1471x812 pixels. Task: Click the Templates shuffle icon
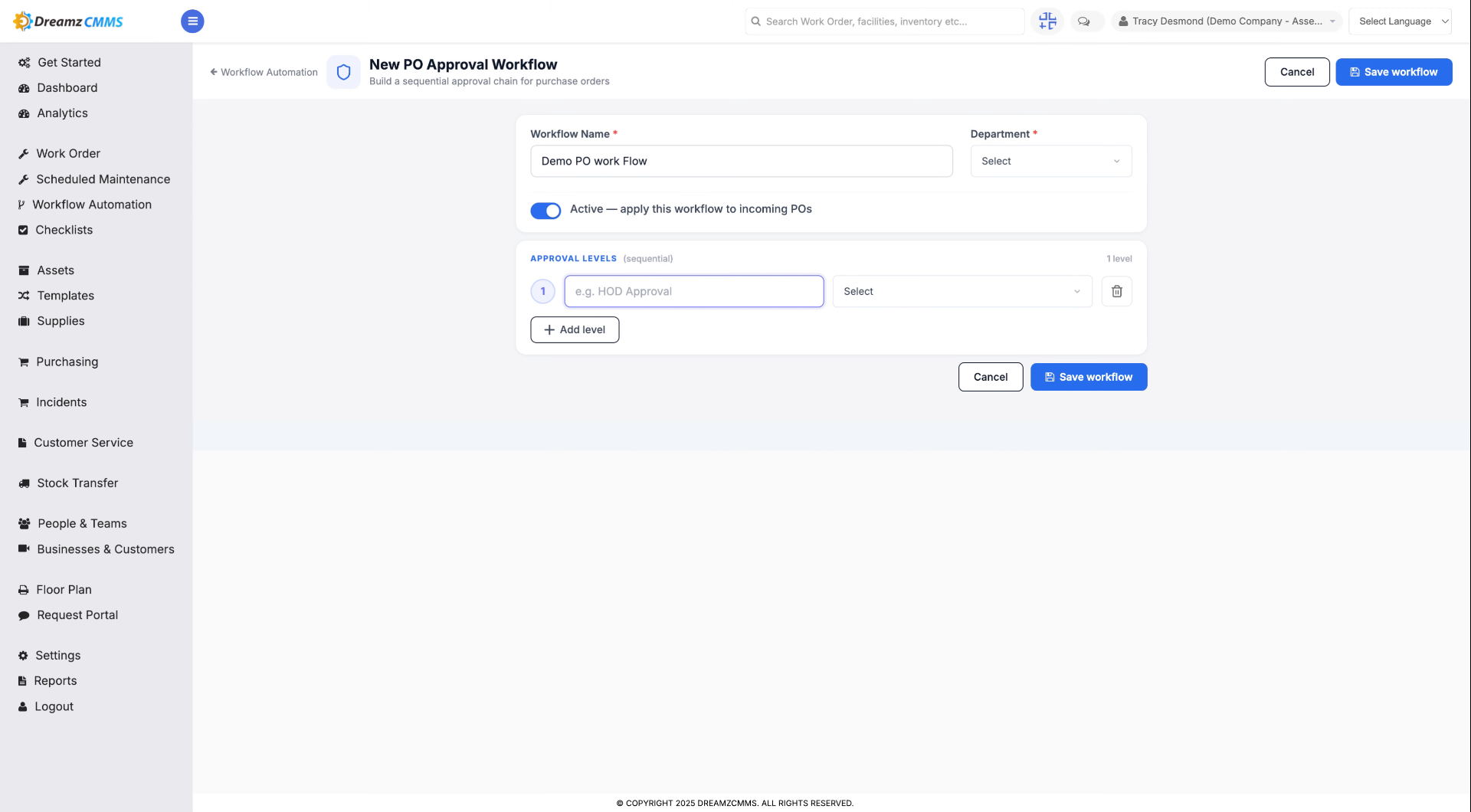24,296
